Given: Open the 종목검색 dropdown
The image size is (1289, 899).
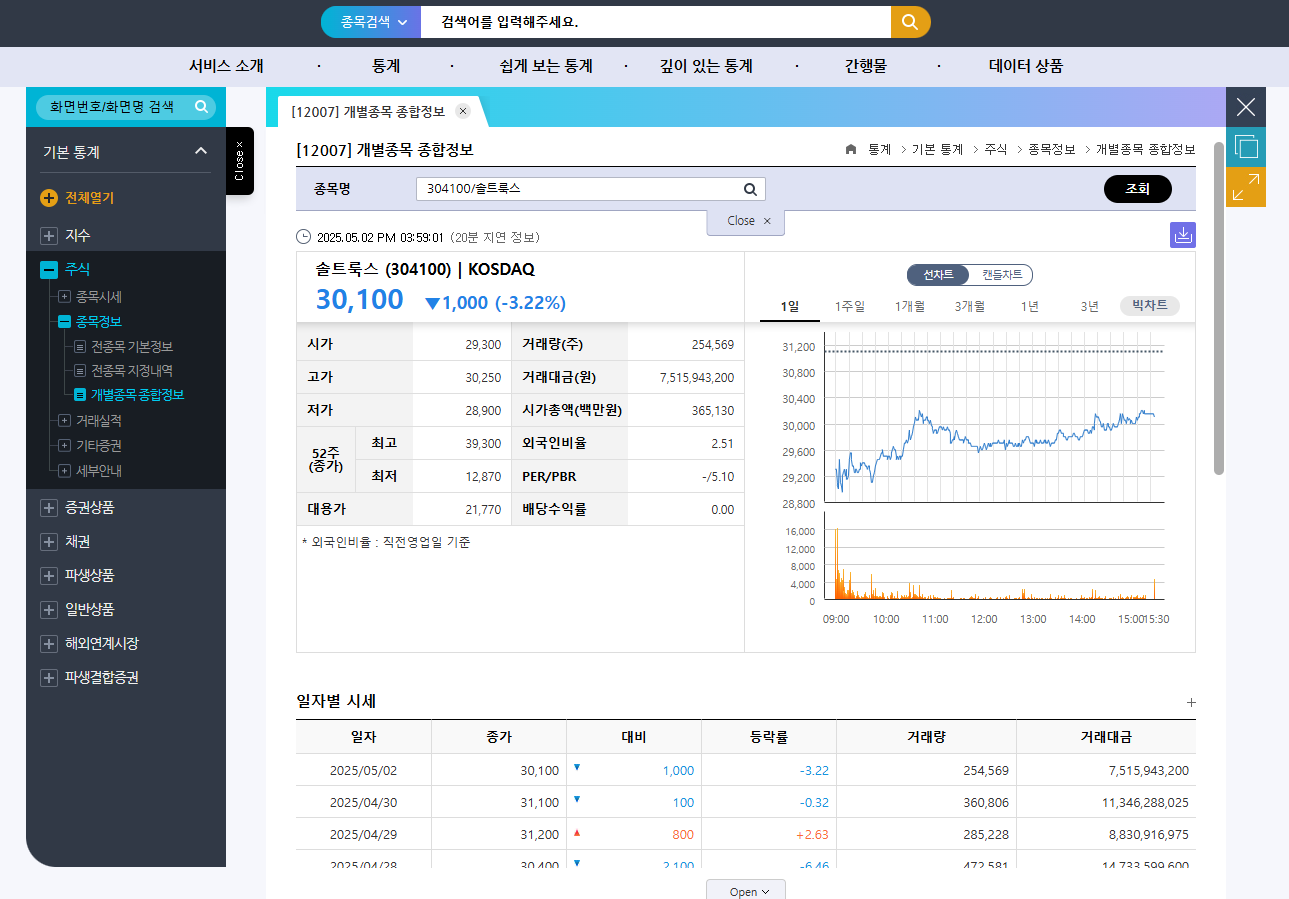Looking at the screenshot, I should pyautogui.click(x=369, y=21).
